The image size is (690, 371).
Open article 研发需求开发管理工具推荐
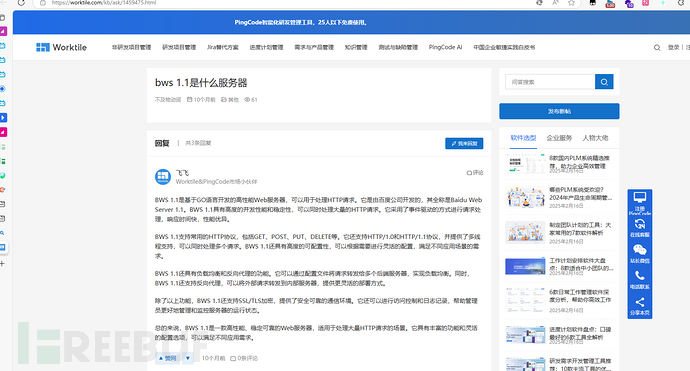(x=580, y=364)
